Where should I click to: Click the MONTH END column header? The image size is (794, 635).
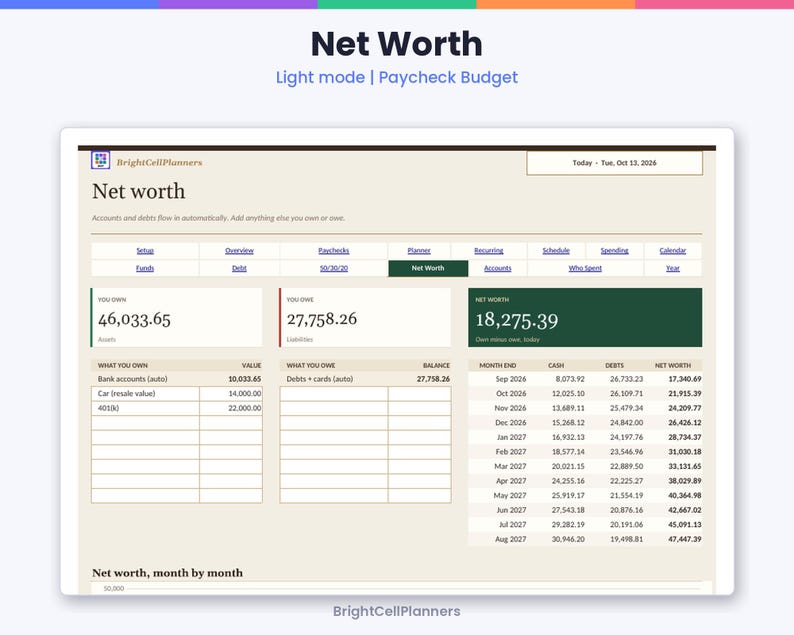click(x=498, y=365)
